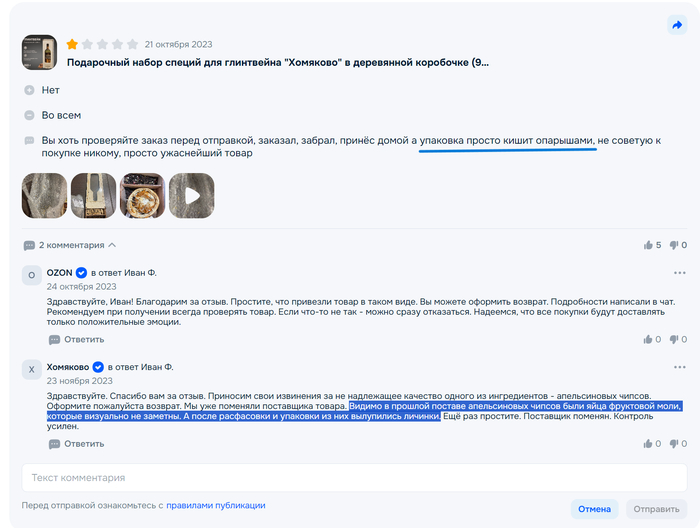Play the review video thumbnail
700x528 pixels.
click(192, 195)
